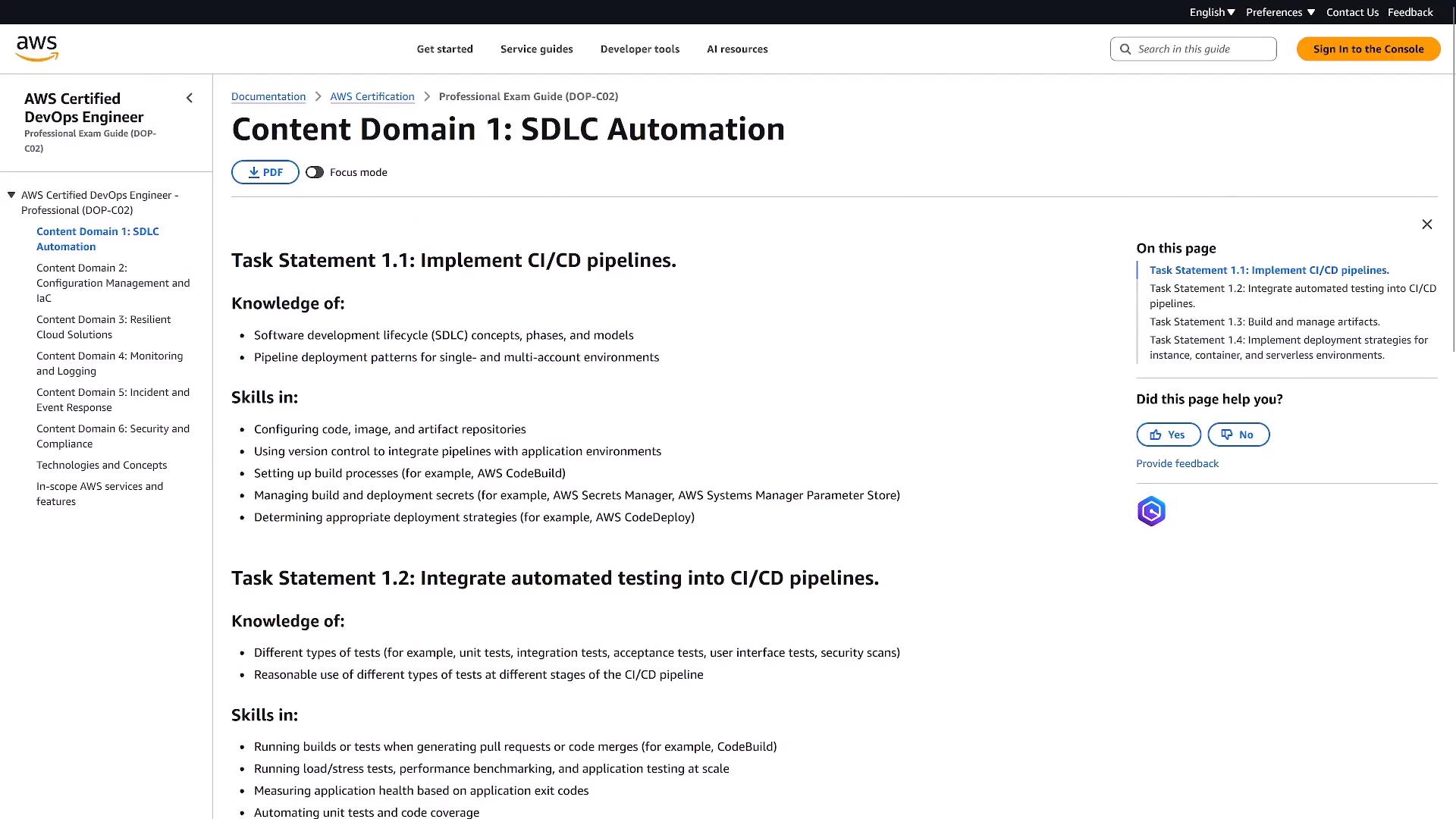The width and height of the screenshot is (1456, 819).
Task: Open the English language dropdown
Action: point(1212,12)
